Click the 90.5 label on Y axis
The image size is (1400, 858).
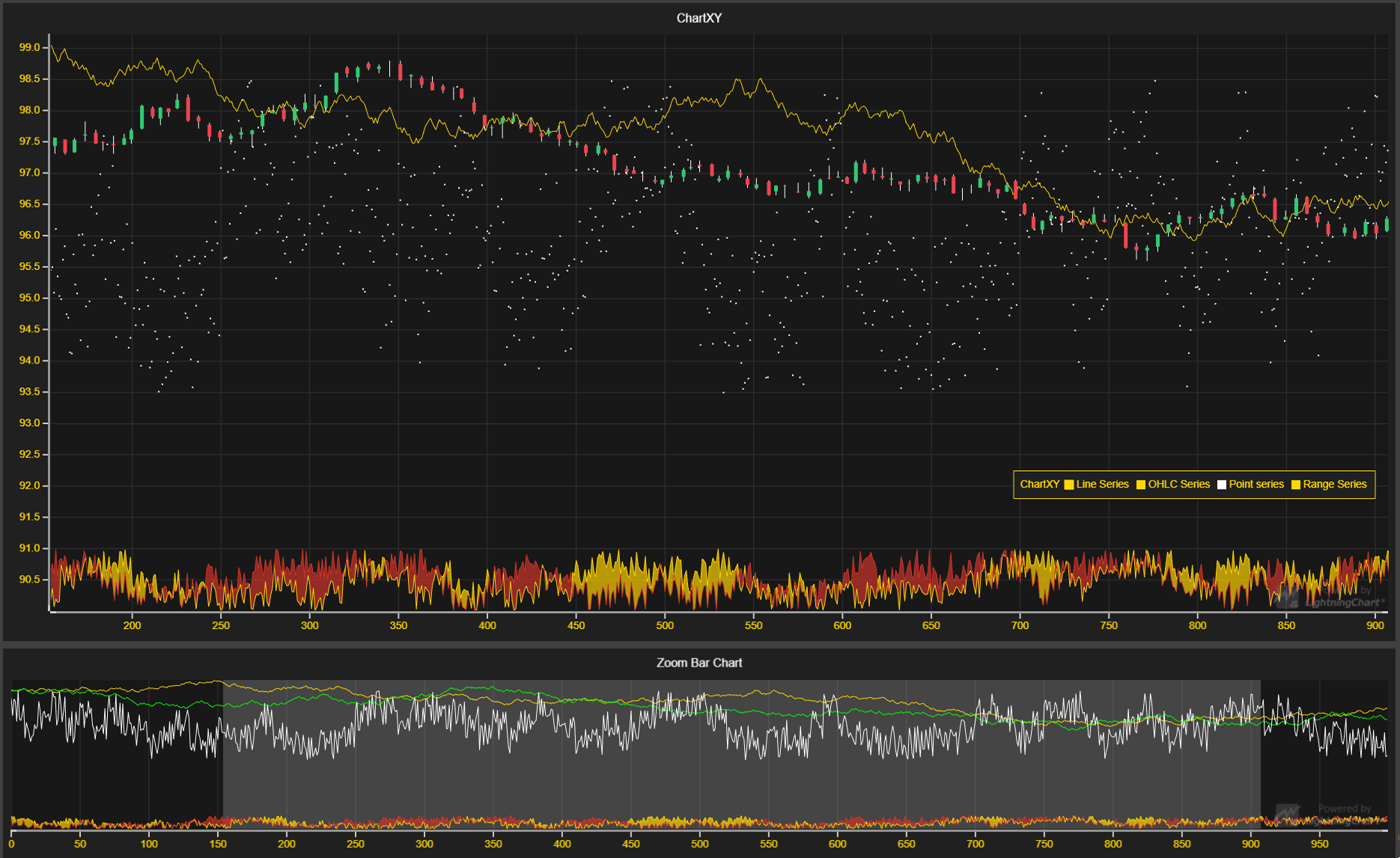click(x=30, y=579)
